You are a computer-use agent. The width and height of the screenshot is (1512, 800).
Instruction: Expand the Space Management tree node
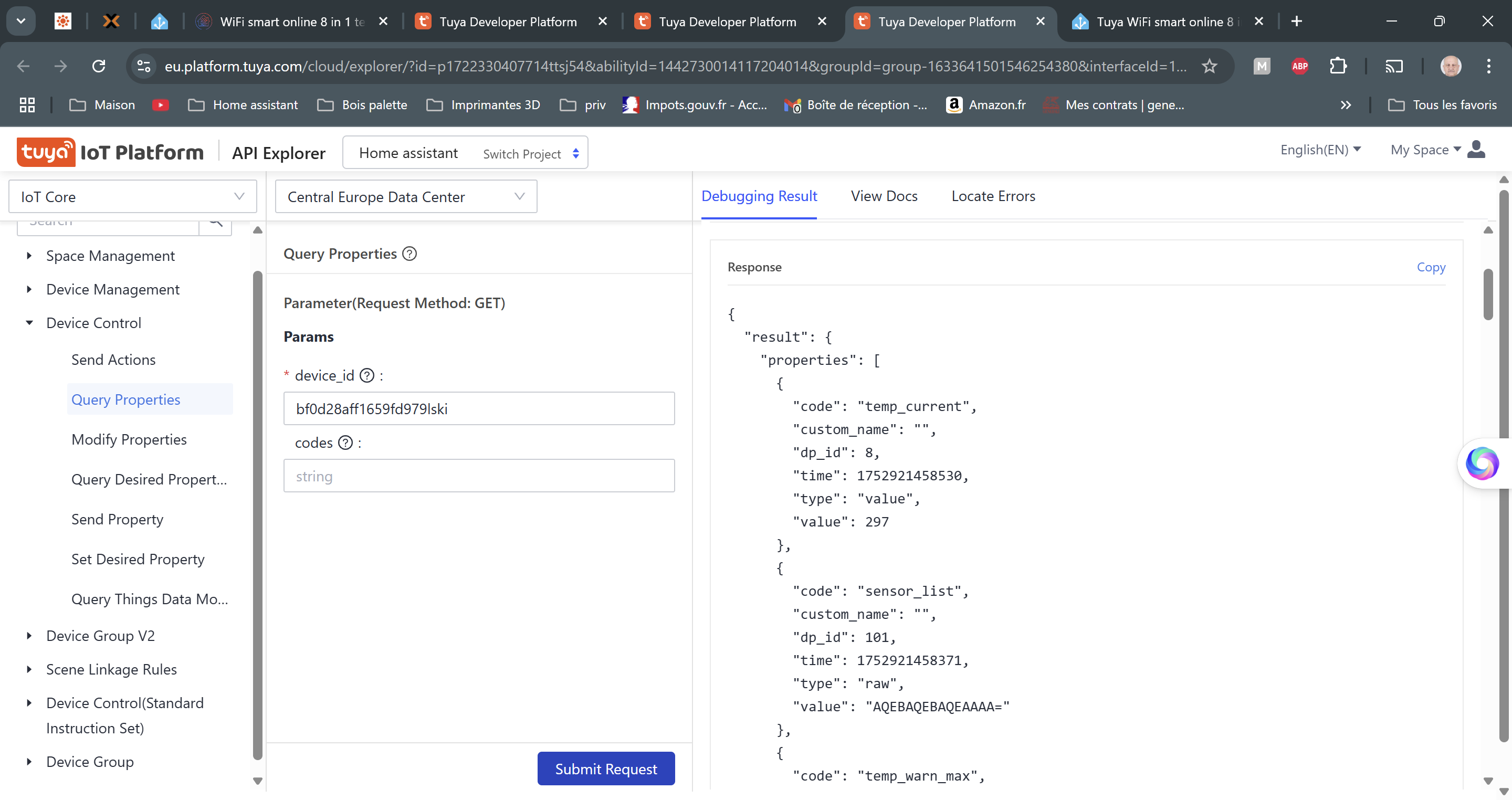tap(29, 256)
